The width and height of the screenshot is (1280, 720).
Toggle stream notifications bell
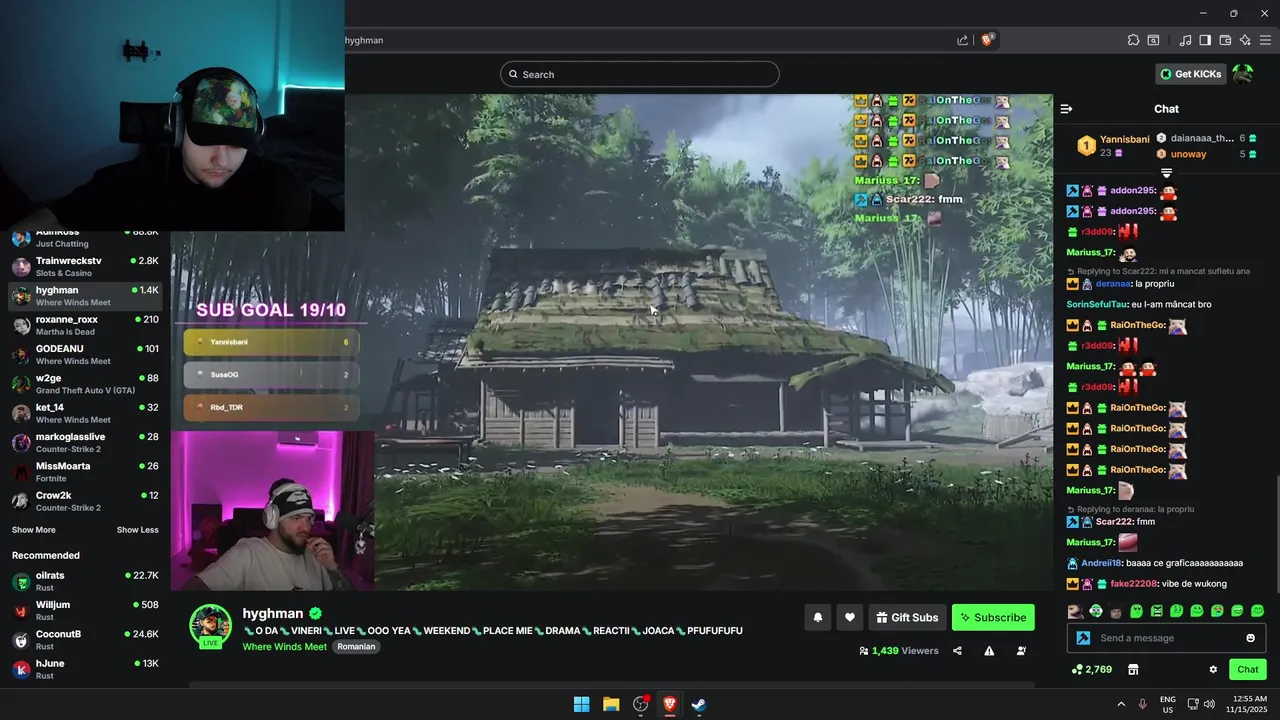[817, 617]
